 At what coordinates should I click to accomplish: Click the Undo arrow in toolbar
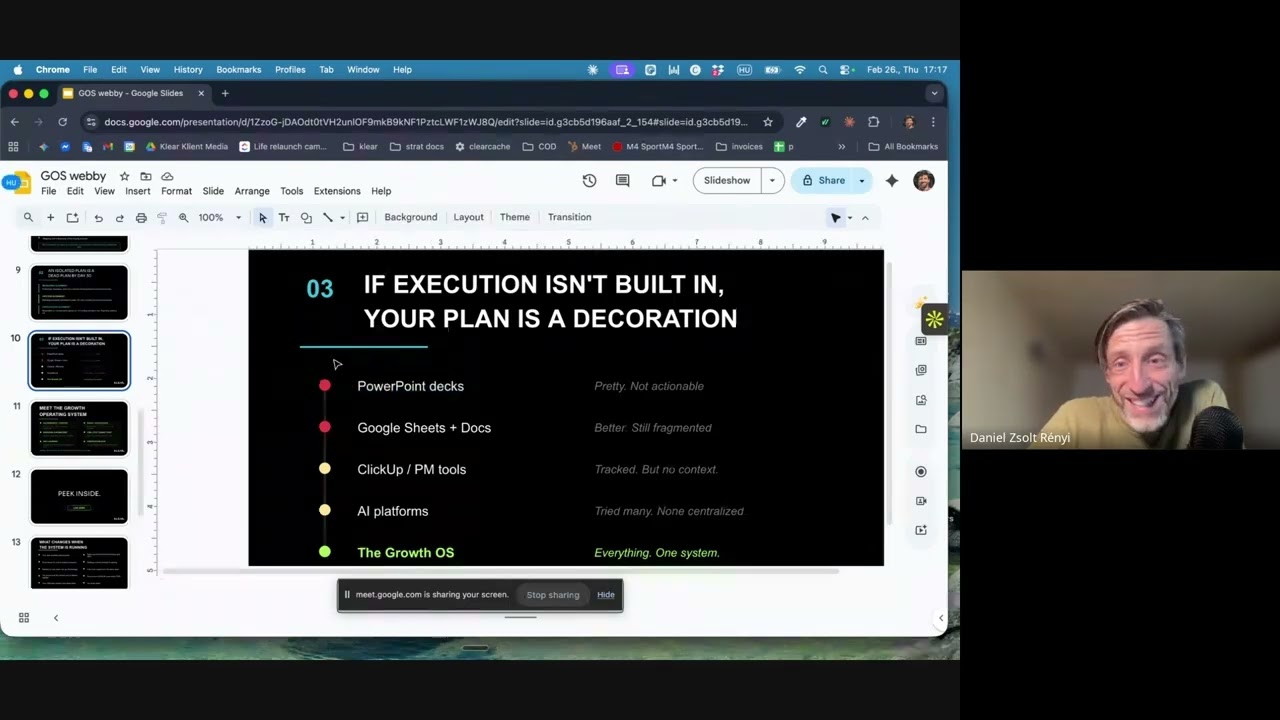(x=98, y=217)
